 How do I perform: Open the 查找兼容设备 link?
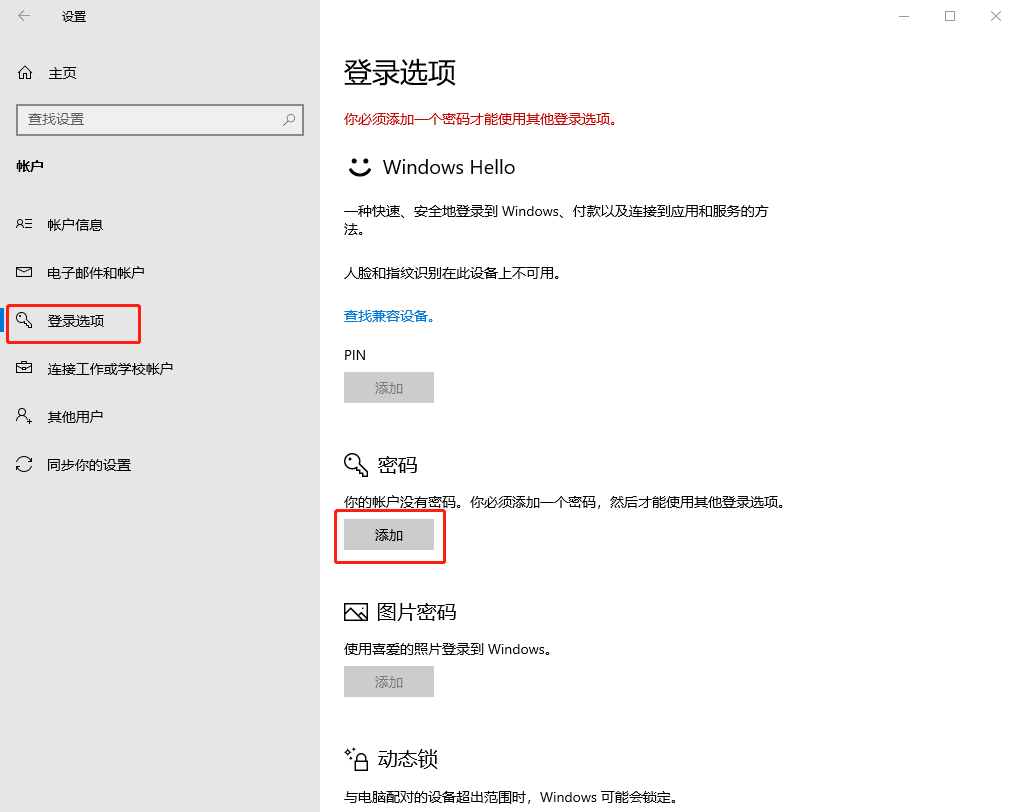coord(388,315)
